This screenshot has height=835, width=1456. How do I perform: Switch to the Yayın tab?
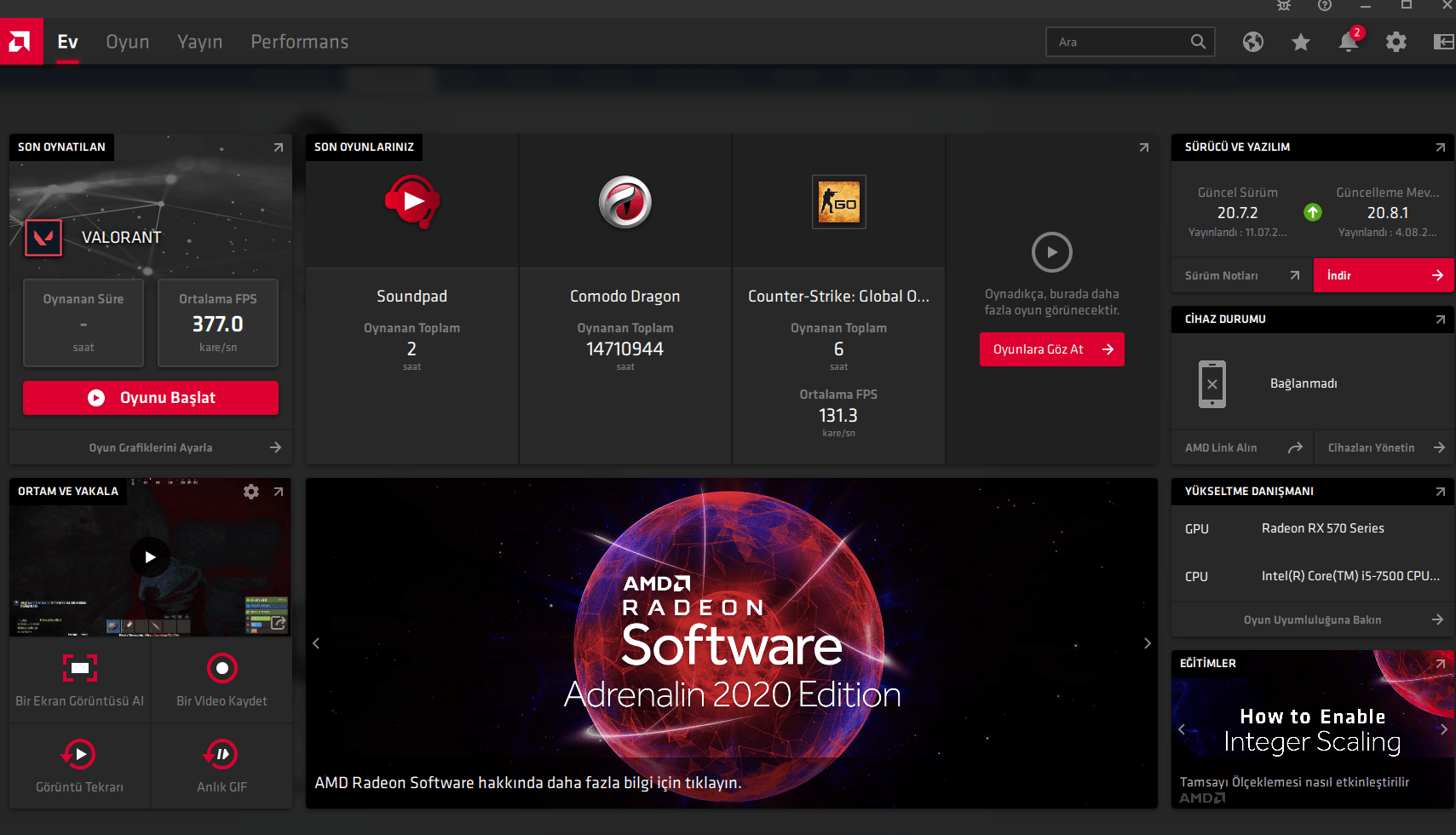point(200,42)
